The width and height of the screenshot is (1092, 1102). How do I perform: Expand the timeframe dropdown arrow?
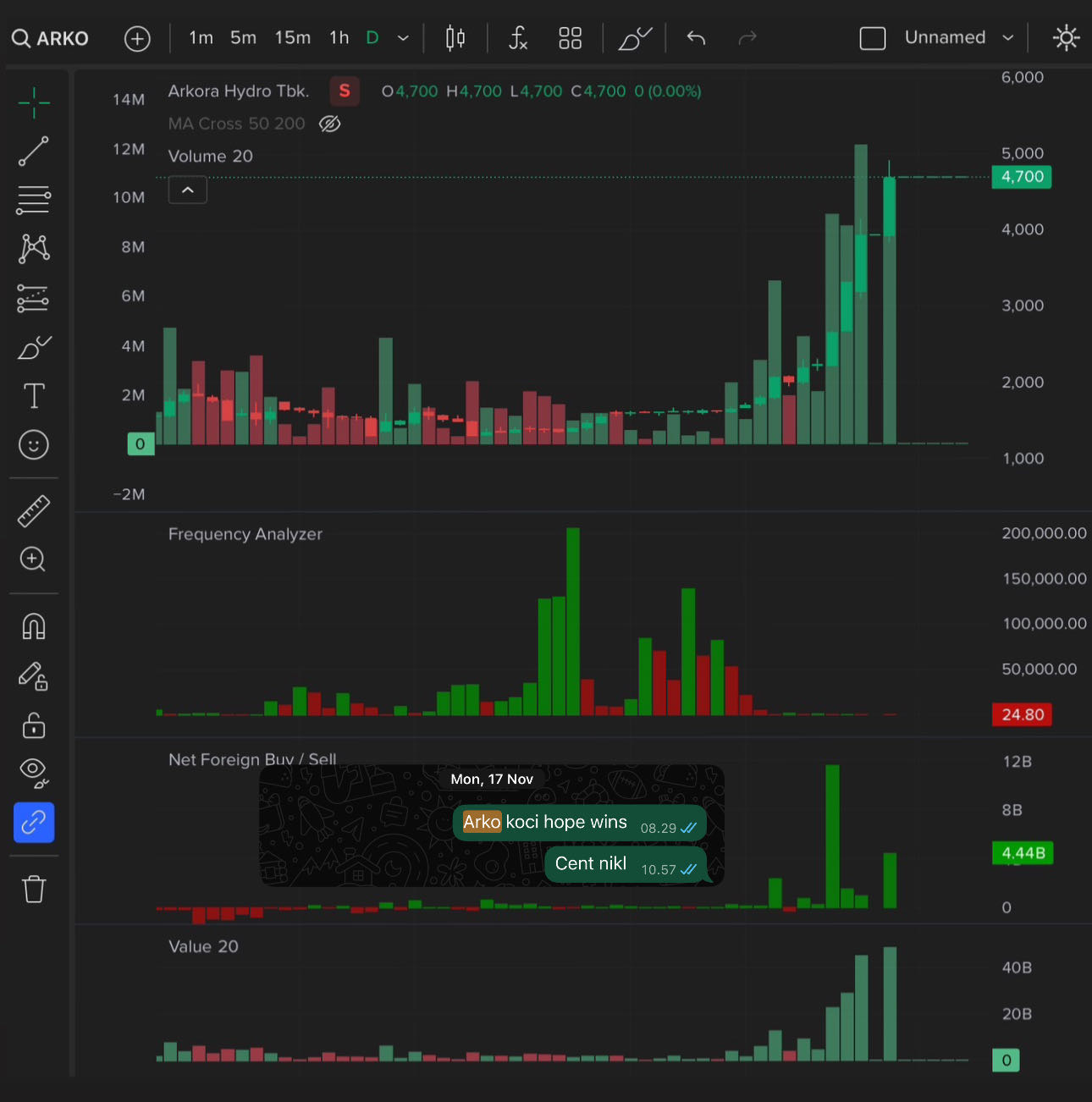404,38
